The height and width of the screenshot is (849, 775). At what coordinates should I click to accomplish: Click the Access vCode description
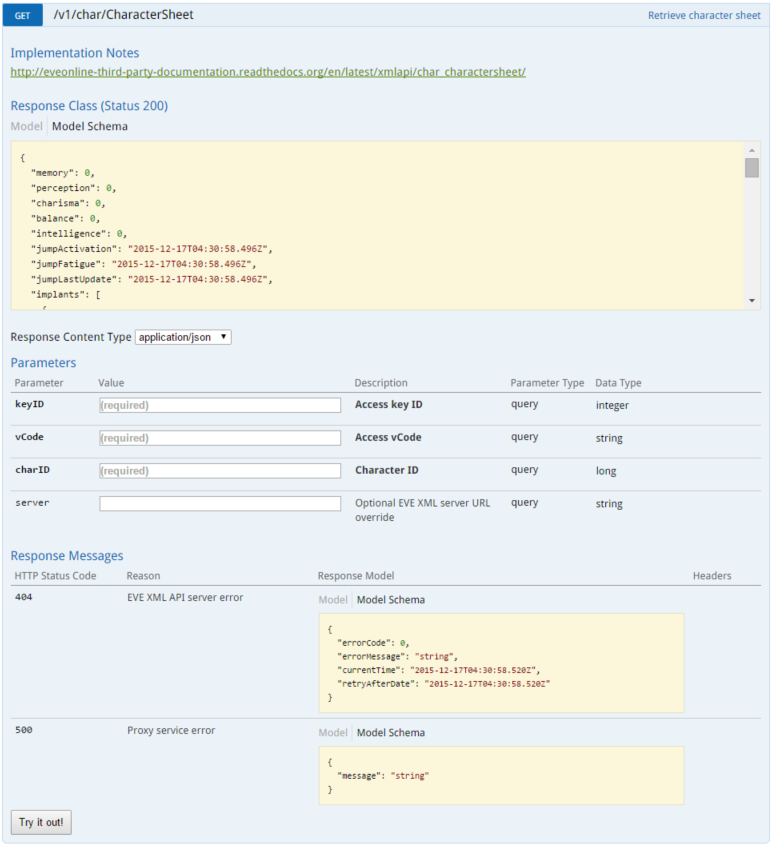(x=388, y=437)
